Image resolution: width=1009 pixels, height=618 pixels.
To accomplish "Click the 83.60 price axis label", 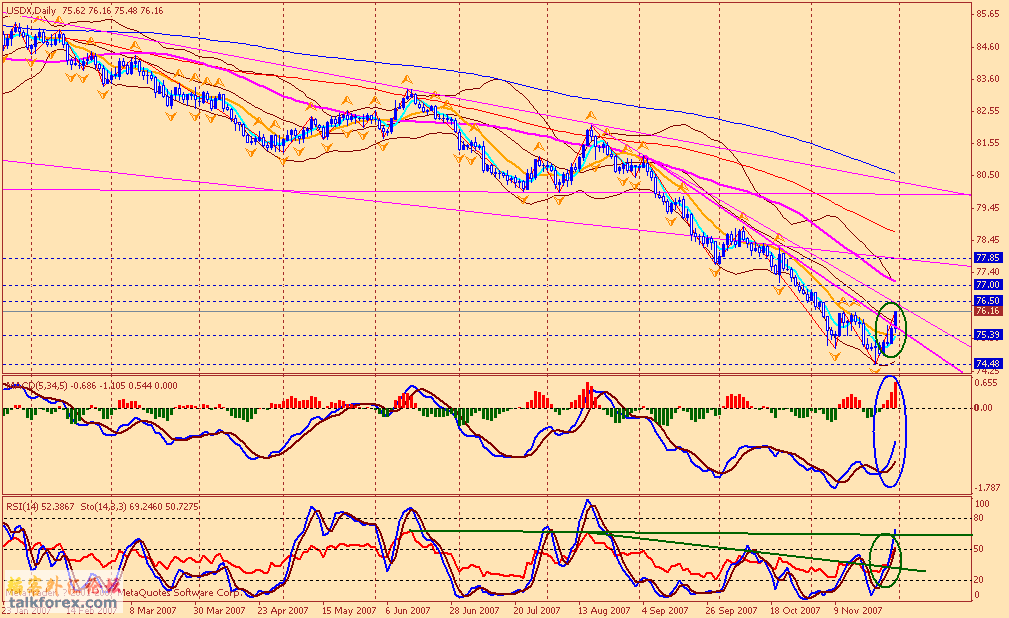I will coord(988,79).
